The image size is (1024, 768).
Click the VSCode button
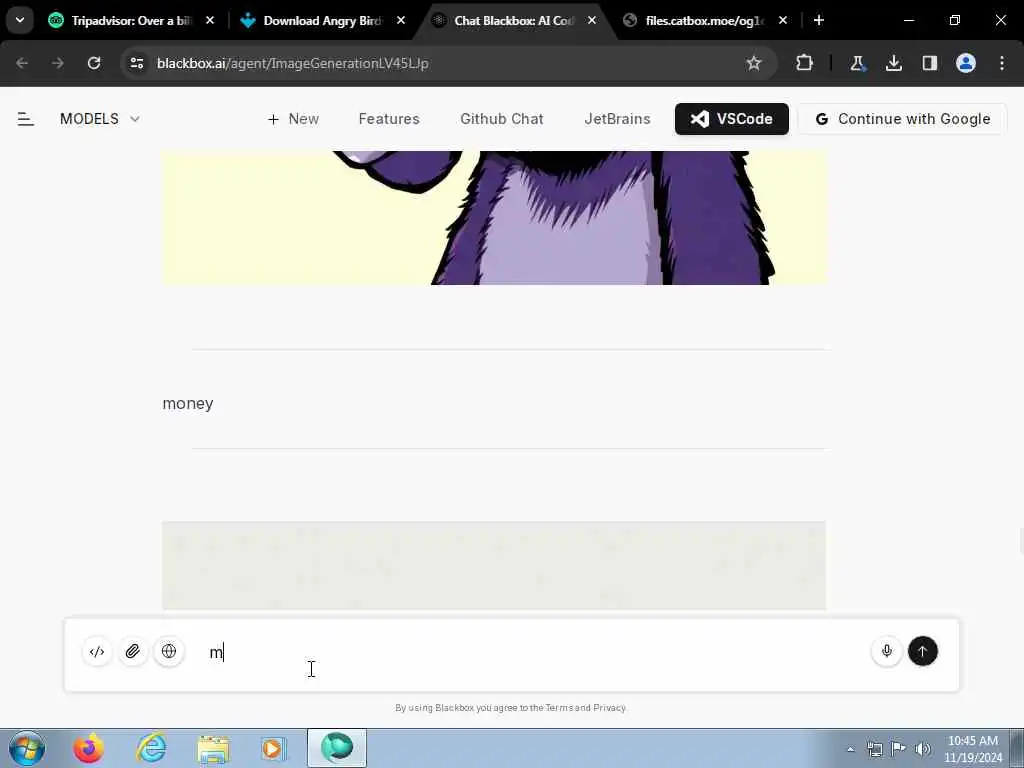(731, 119)
